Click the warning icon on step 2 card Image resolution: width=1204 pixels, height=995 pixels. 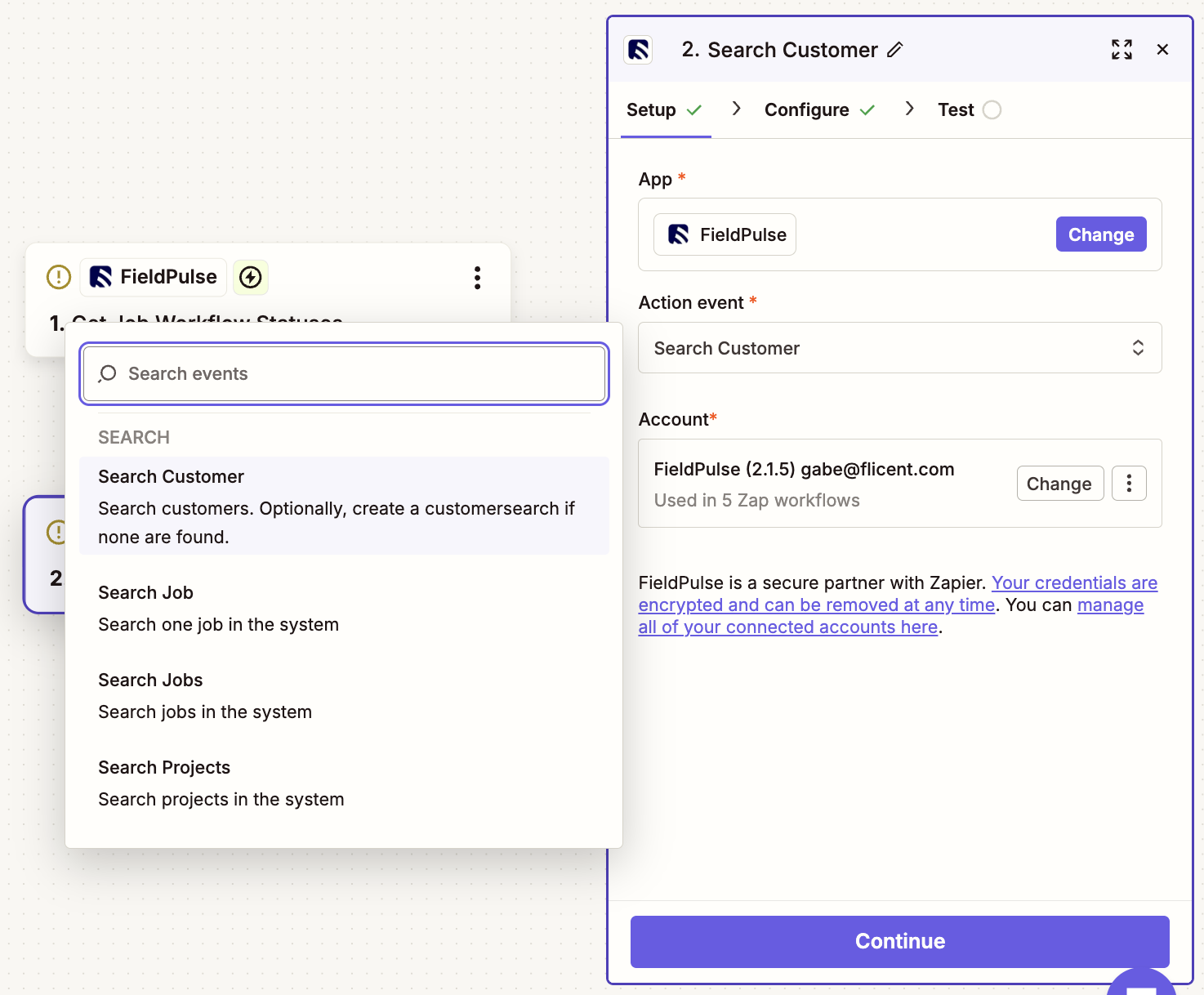point(56,533)
